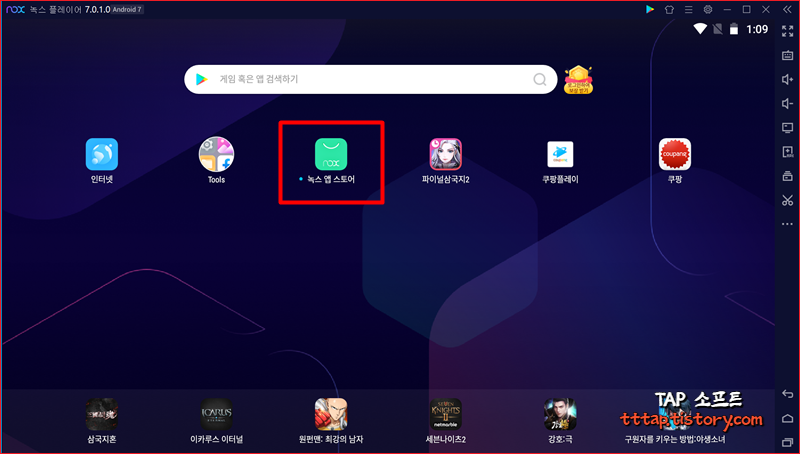Click the 게임 혹은 앱 검색하기 search field
Screen dimensions: 800x454
pyautogui.click(x=370, y=79)
